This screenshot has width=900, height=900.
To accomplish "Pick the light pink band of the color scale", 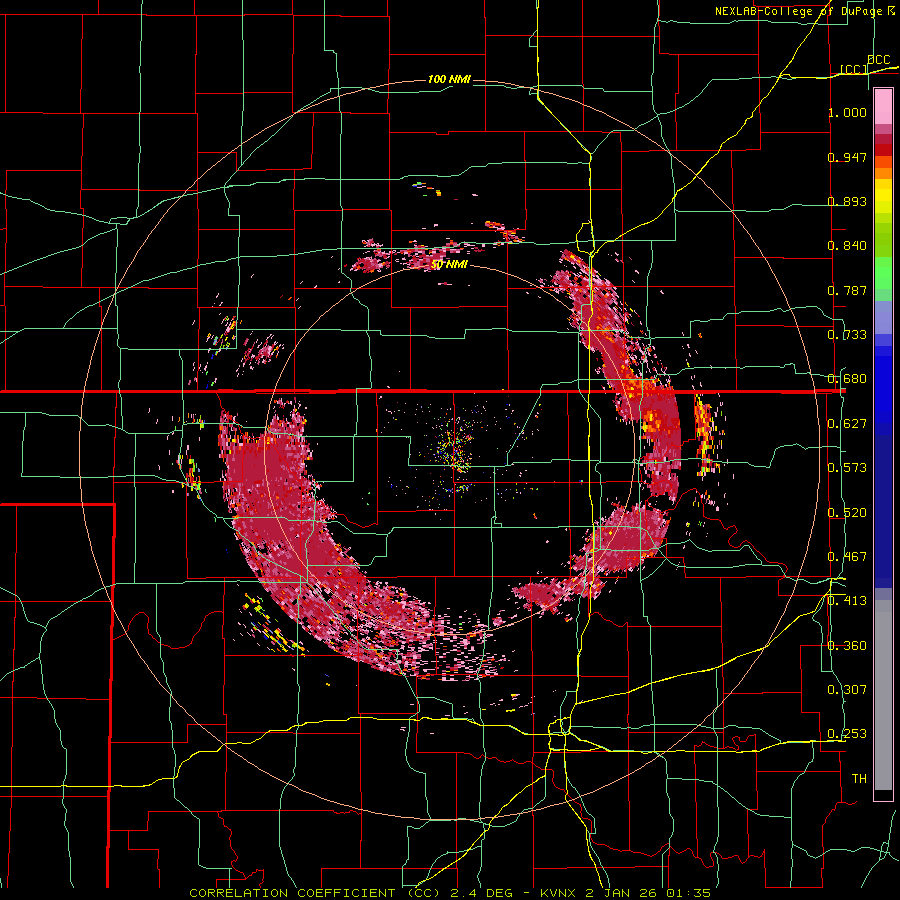I will [883, 107].
